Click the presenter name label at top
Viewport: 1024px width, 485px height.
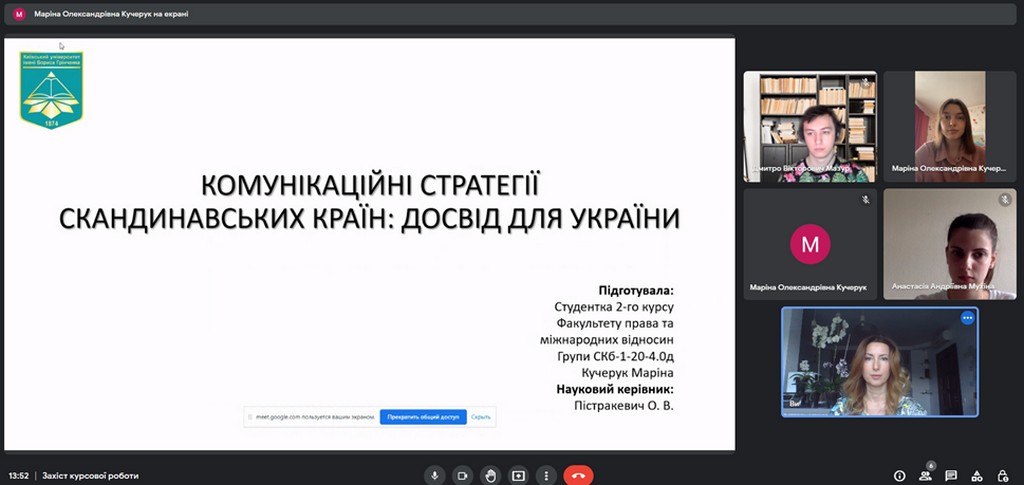(110, 14)
